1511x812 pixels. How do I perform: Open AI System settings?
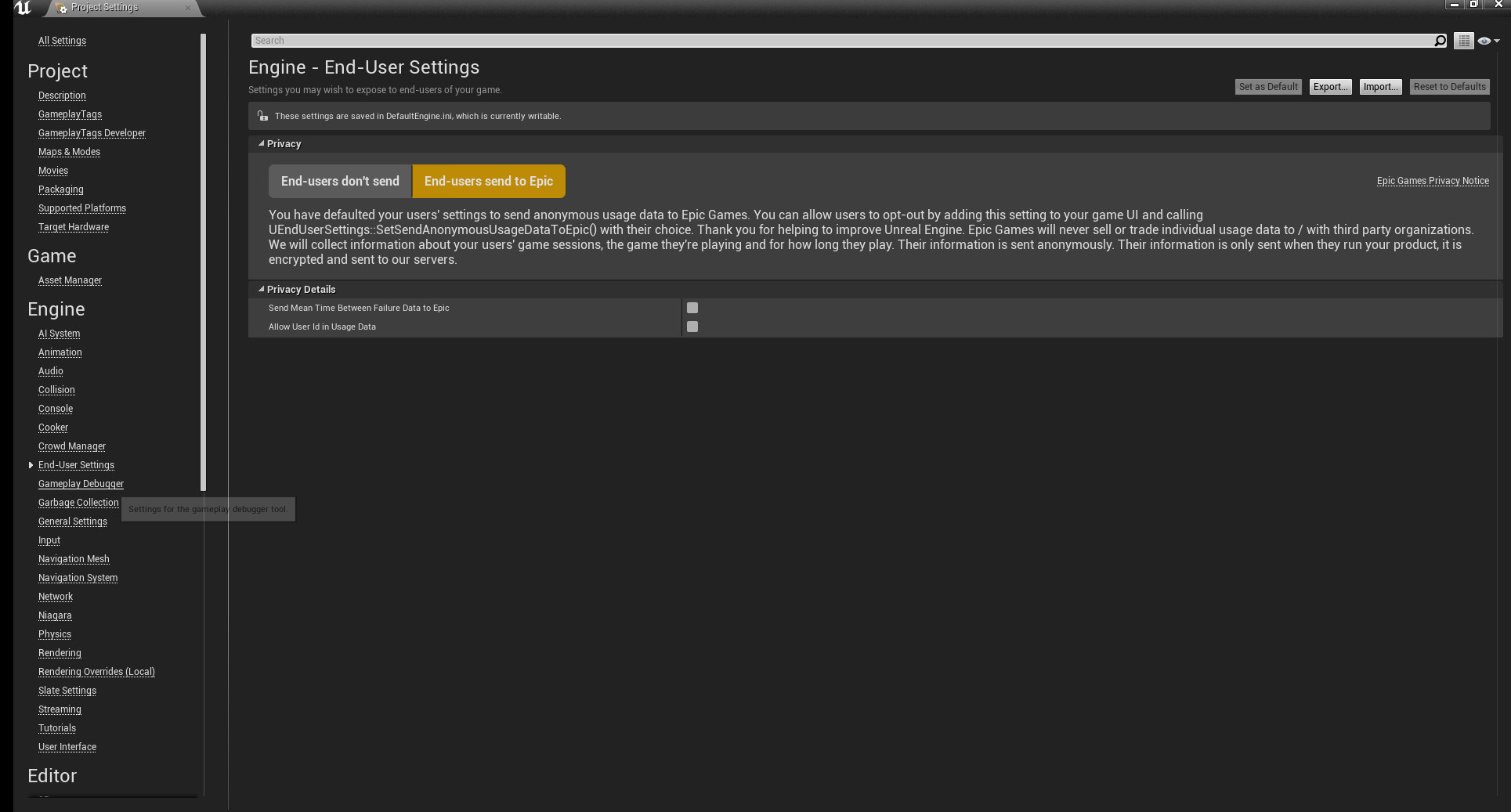(59, 334)
